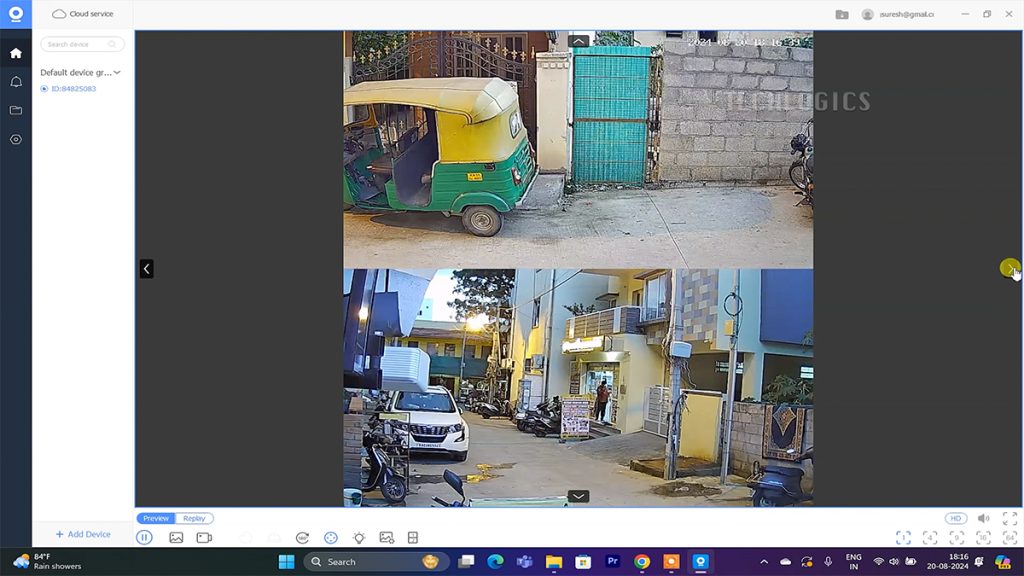Open the files folder in sidebar
The image size is (1024, 576).
[16, 110]
